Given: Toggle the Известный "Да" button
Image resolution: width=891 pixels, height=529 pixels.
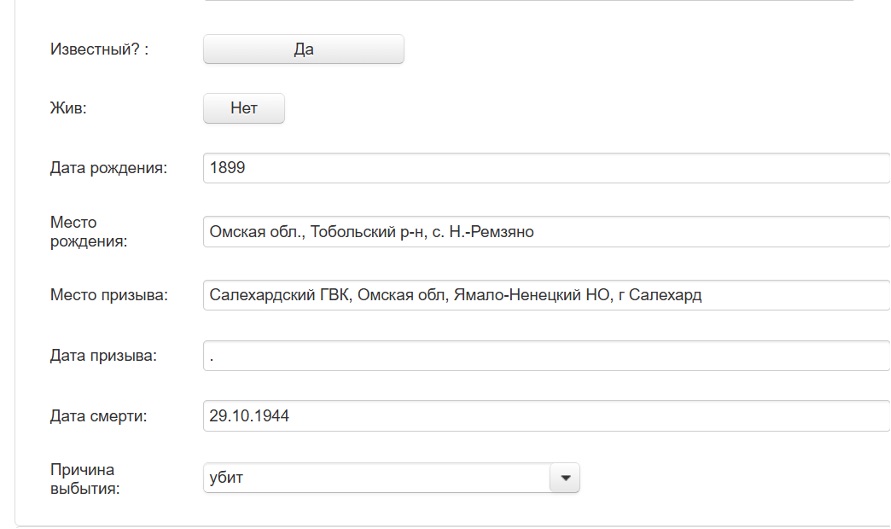Looking at the screenshot, I should tap(303, 49).
